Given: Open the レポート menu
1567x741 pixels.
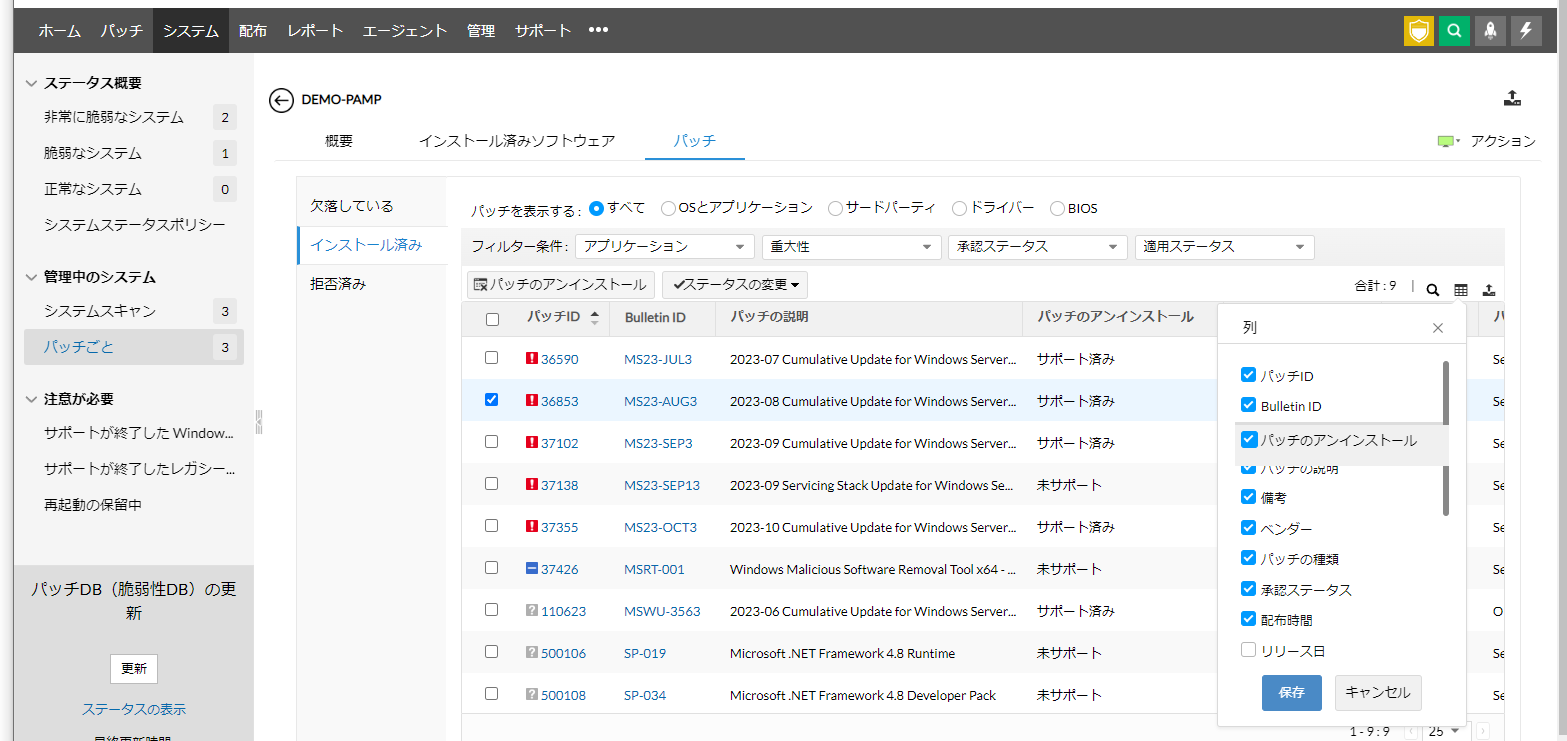Looking at the screenshot, I should pos(315,31).
